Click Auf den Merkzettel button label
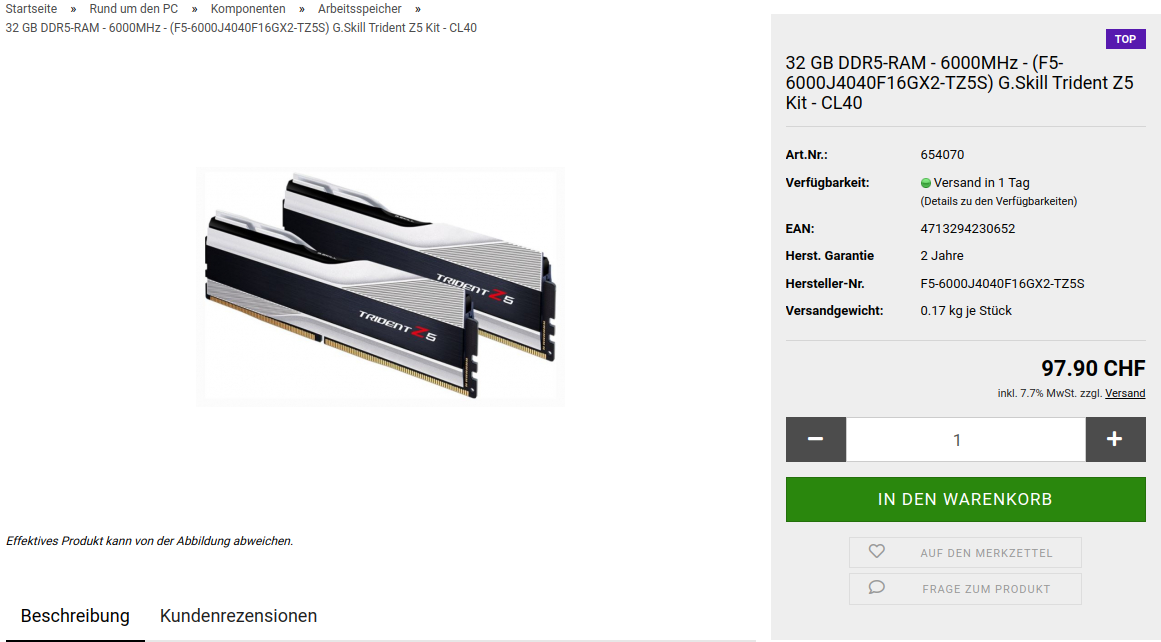Image resolution: width=1161 pixels, height=642 pixels. pyautogui.click(x=986, y=553)
